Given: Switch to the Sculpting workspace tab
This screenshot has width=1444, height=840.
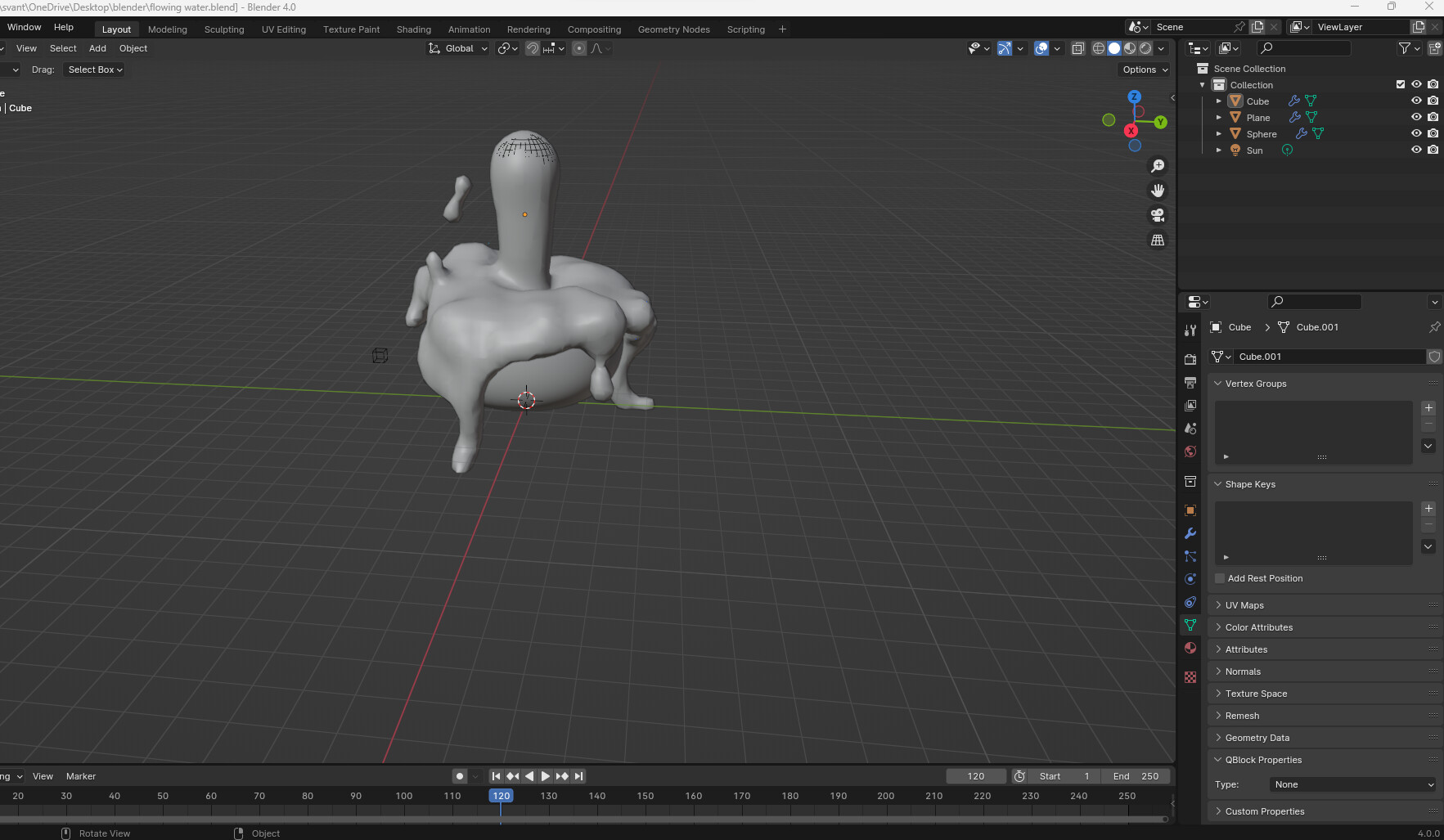Looking at the screenshot, I should click(224, 29).
